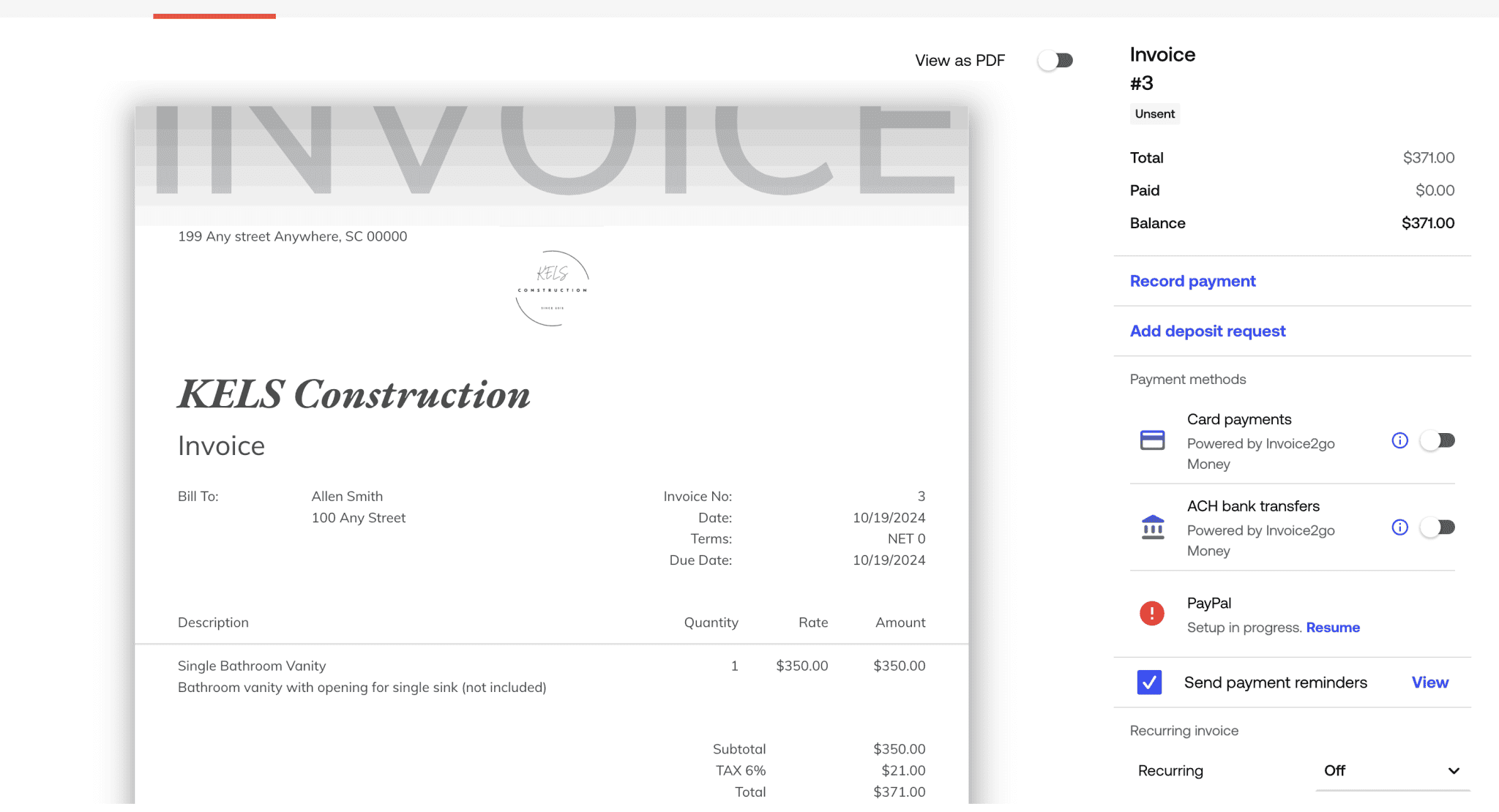Enable ACH bank transfers
The height and width of the screenshot is (812, 1499).
1438,527
